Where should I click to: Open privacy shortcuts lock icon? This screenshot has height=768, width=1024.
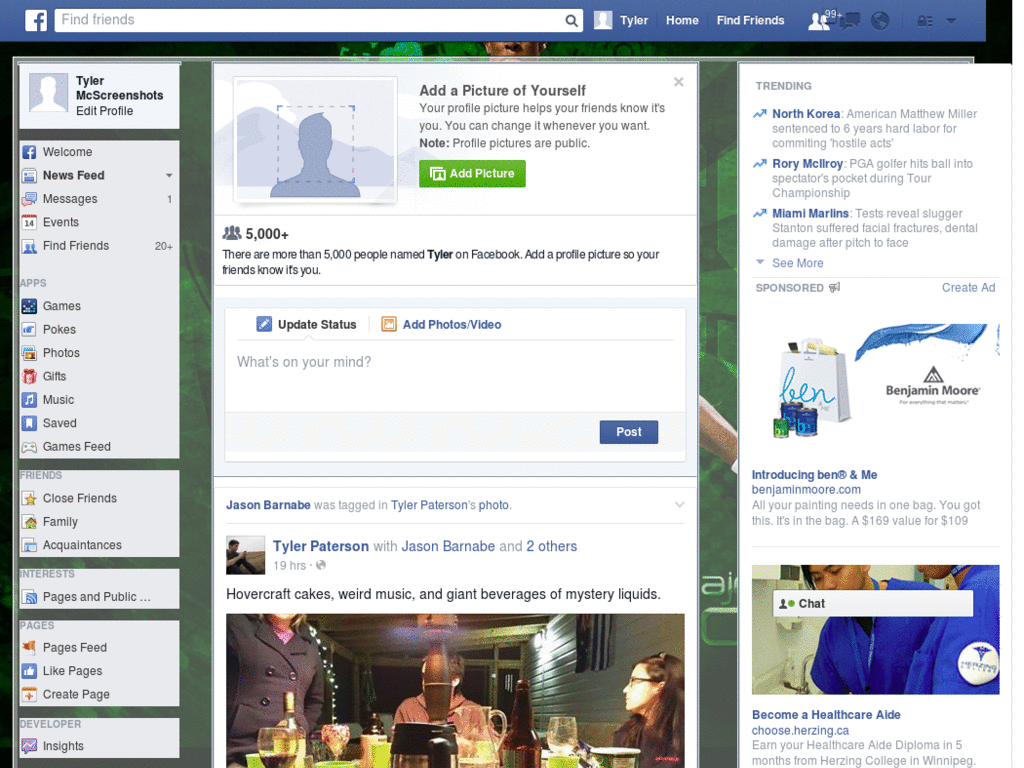click(924, 21)
